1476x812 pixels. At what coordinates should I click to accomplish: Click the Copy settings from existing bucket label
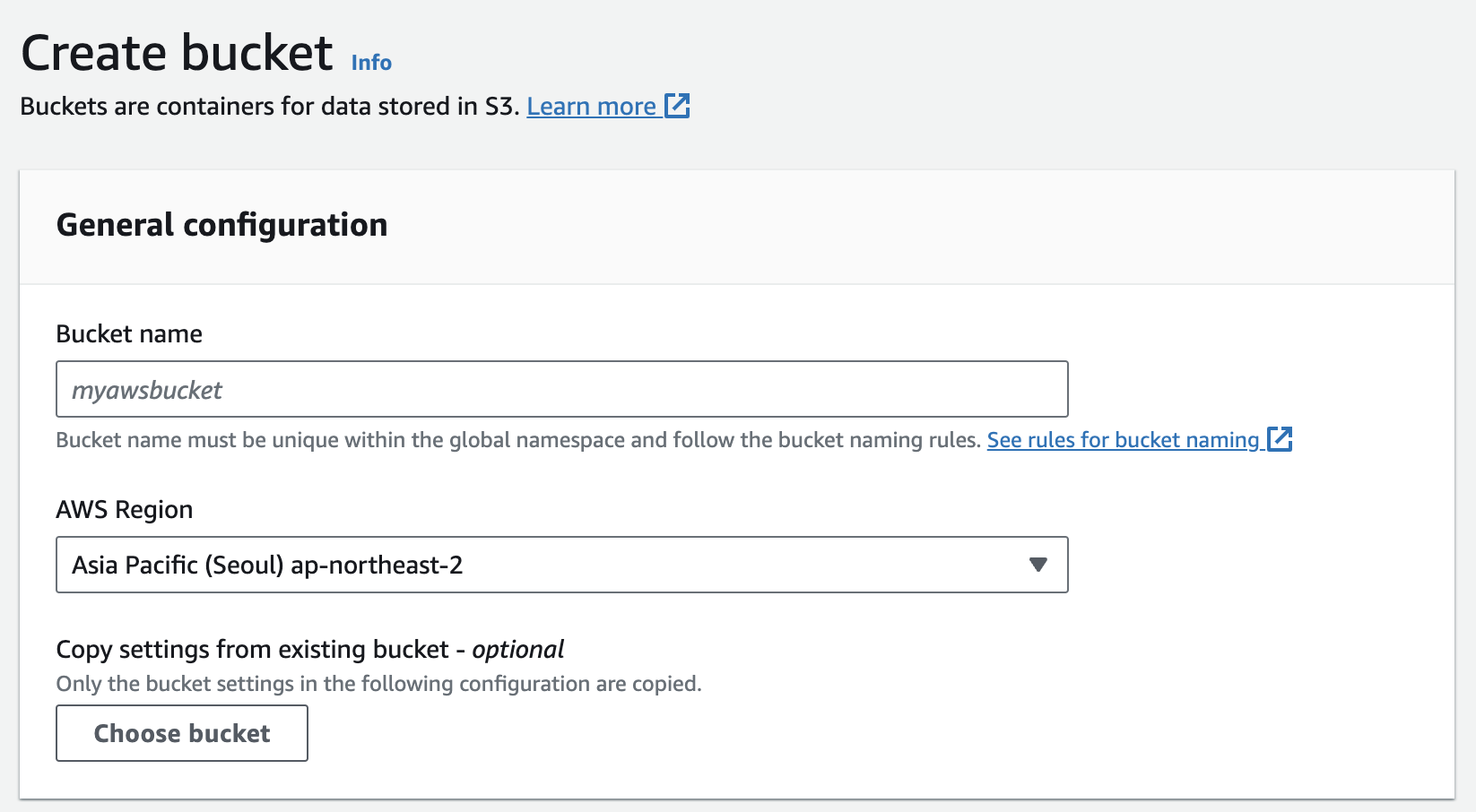coord(252,649)
